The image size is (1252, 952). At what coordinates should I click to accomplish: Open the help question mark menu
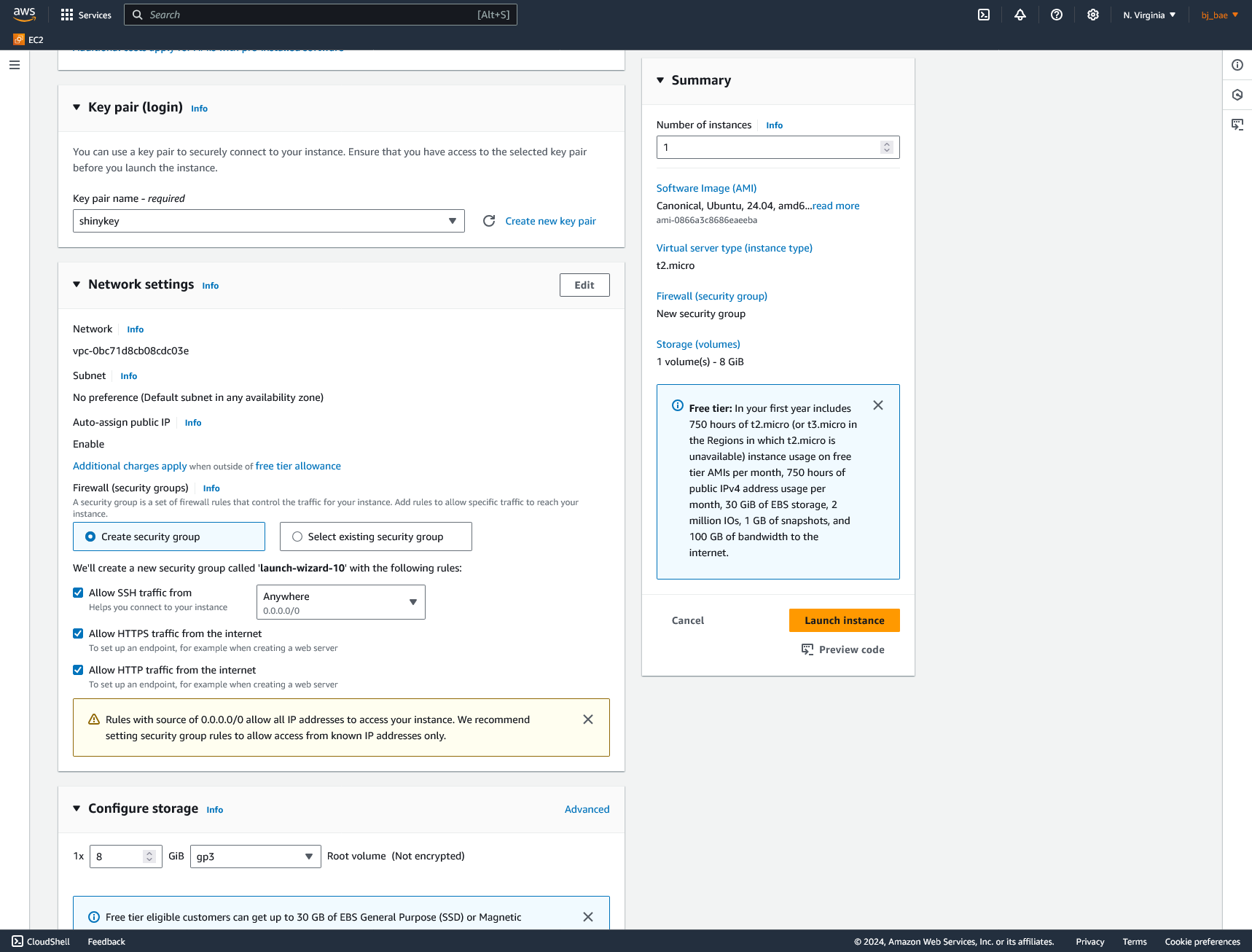click(1056, 15)
